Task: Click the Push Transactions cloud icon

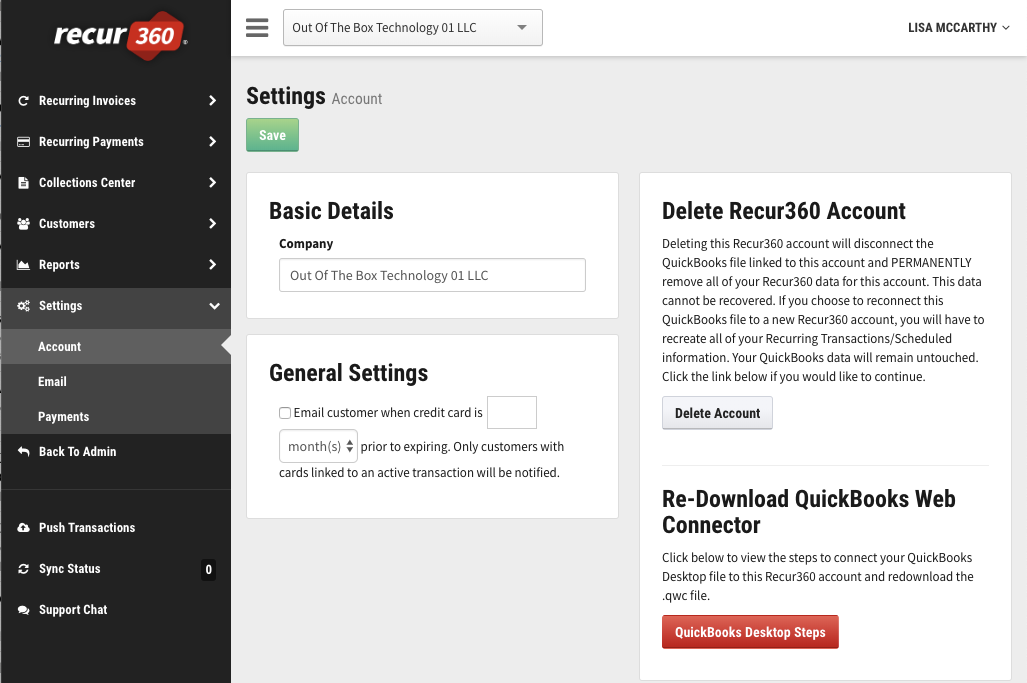Action: (x=24, y=528)
